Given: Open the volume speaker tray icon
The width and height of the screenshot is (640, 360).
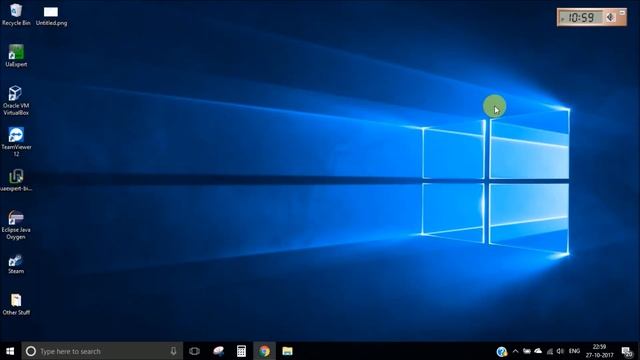Looking at the screenshot, I should [x=560, y=351].
